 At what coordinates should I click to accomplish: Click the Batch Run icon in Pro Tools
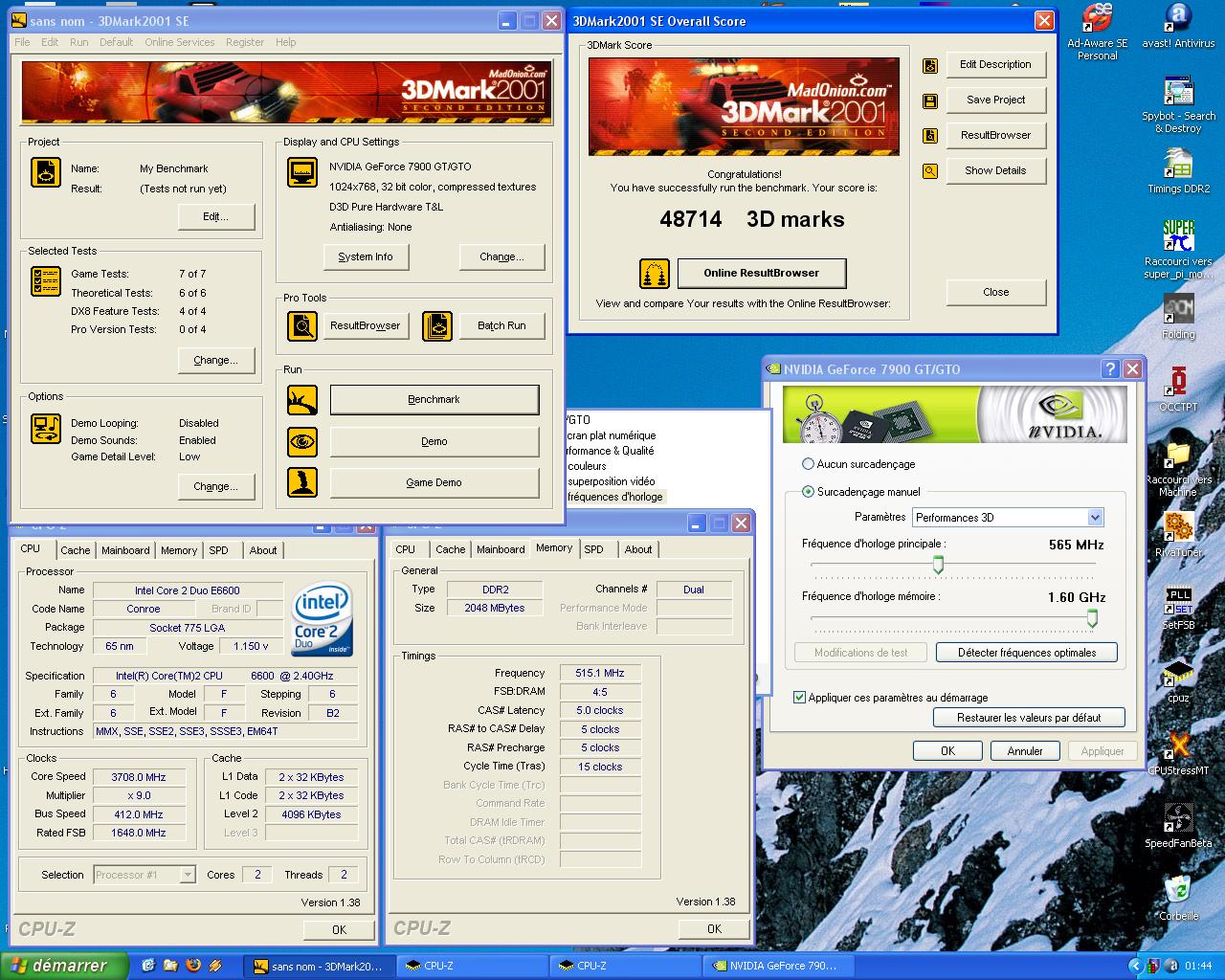tap(437, 326)
